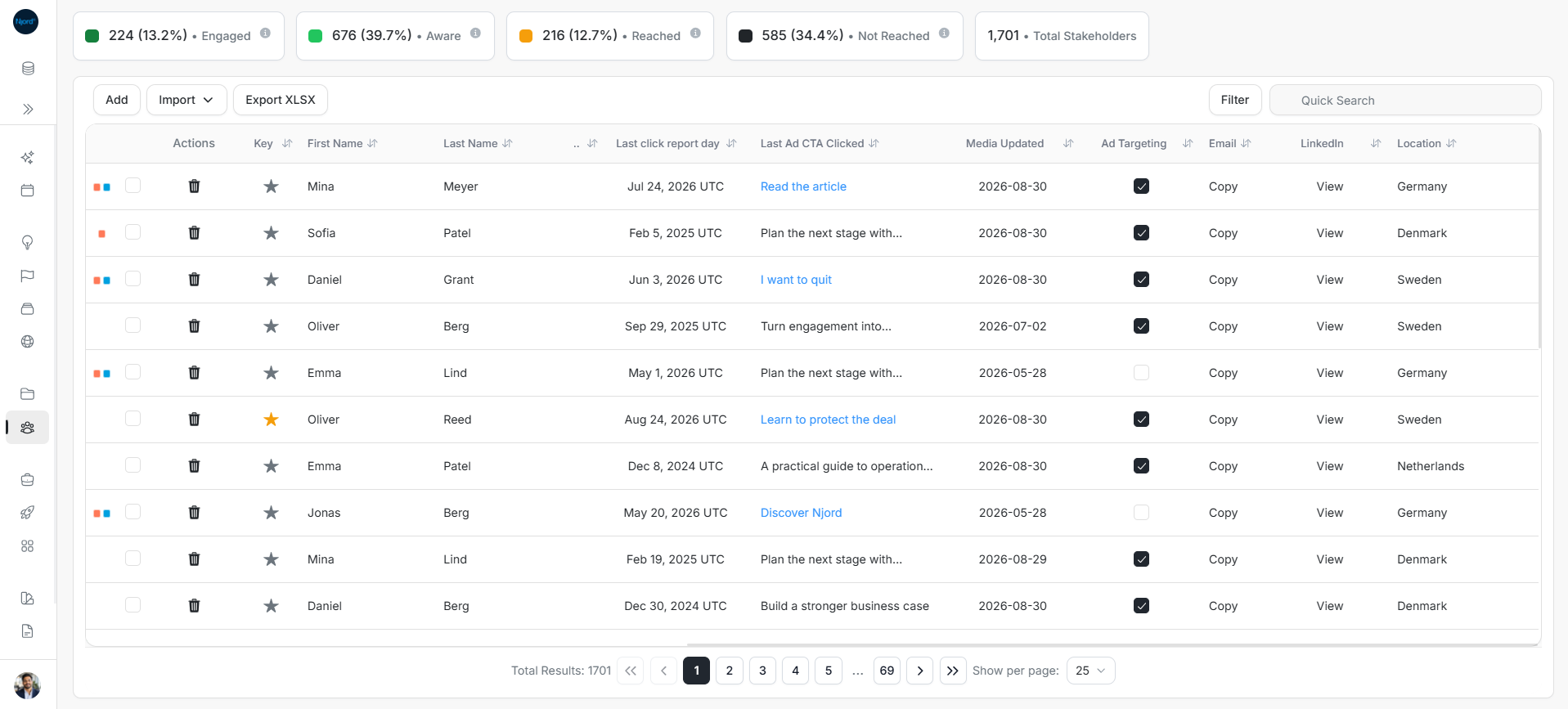Show info for the Not Reached stat card
This screenshot has height=709, width=1568.
(x=945, y=34)
